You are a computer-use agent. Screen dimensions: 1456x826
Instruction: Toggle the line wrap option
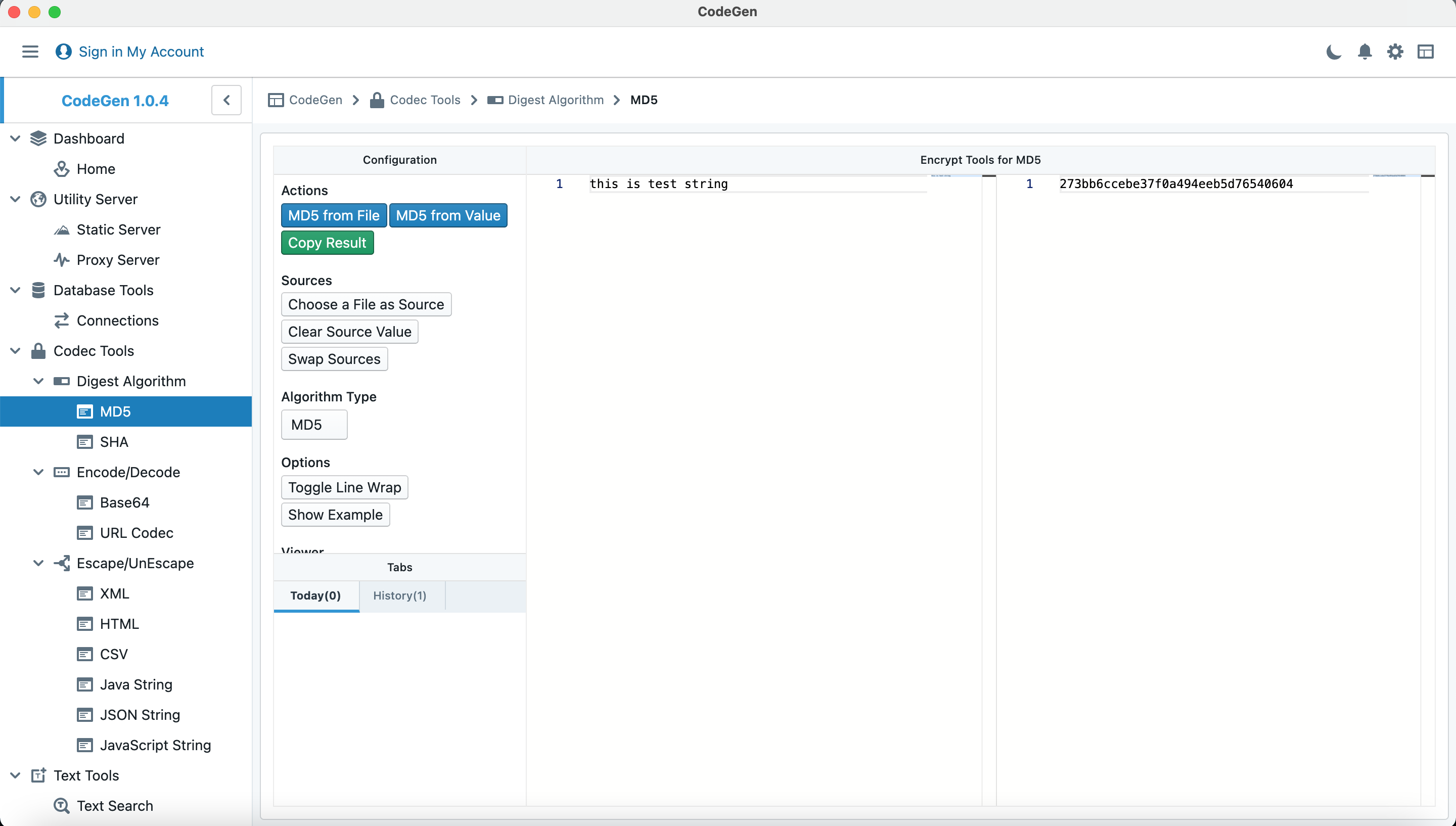(x=344, y=487)
